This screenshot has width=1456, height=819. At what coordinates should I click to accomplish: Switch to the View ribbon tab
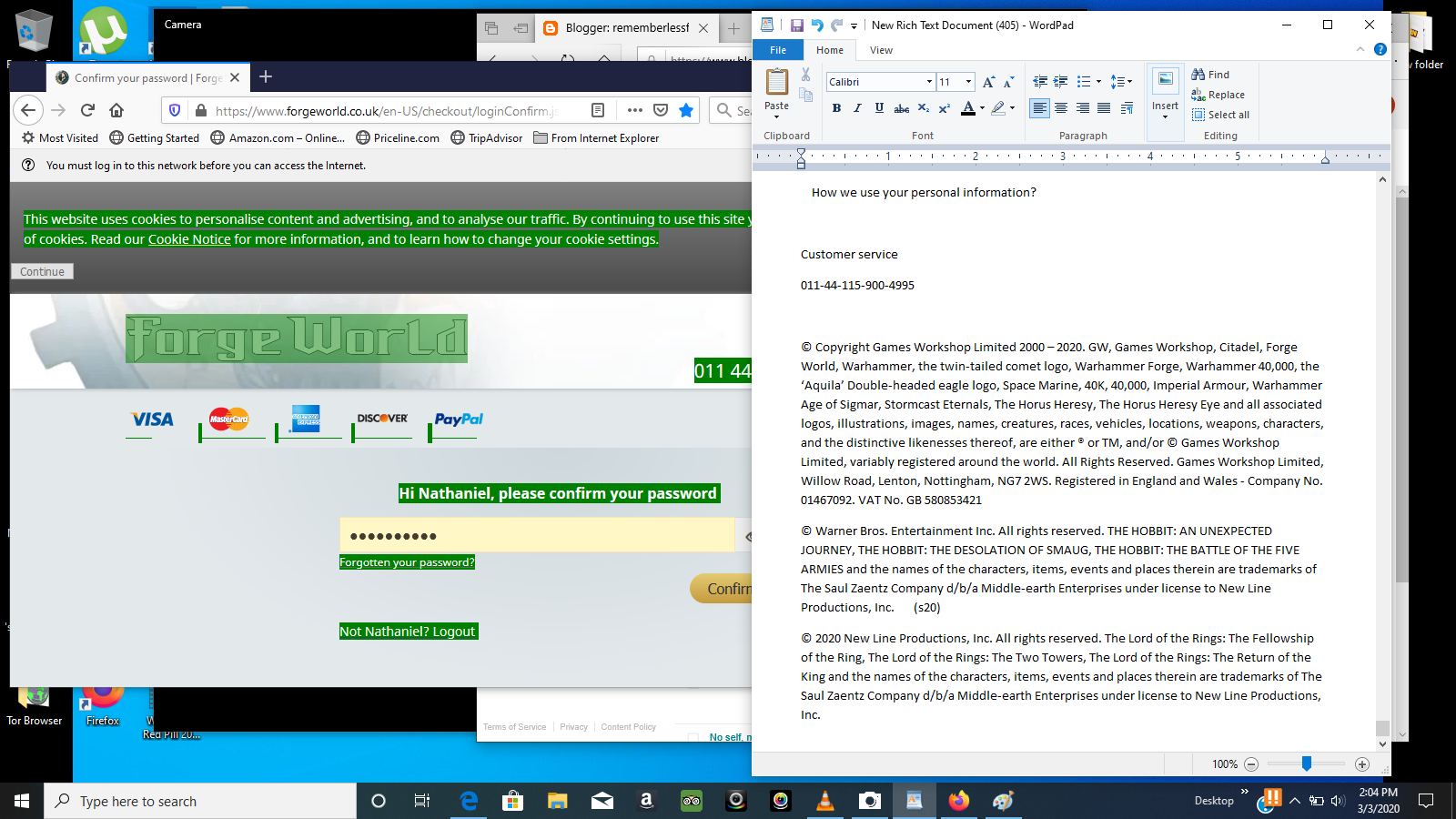[881, 50]
